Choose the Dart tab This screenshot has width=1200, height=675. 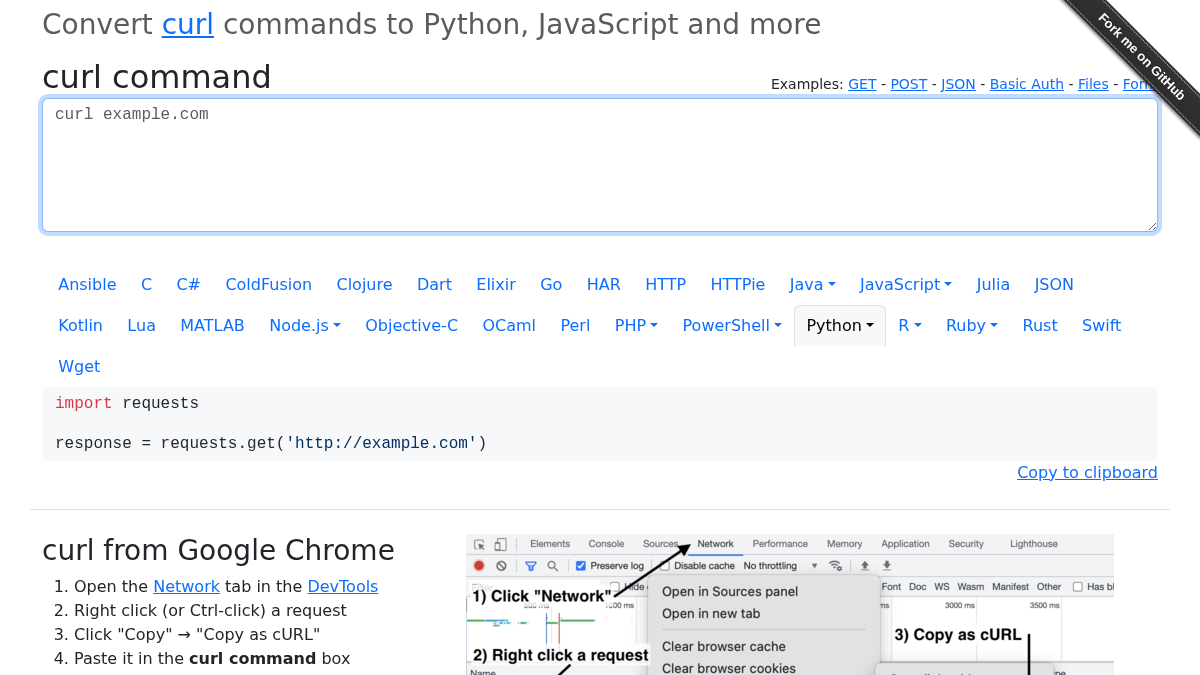click(x=434, y=284)
